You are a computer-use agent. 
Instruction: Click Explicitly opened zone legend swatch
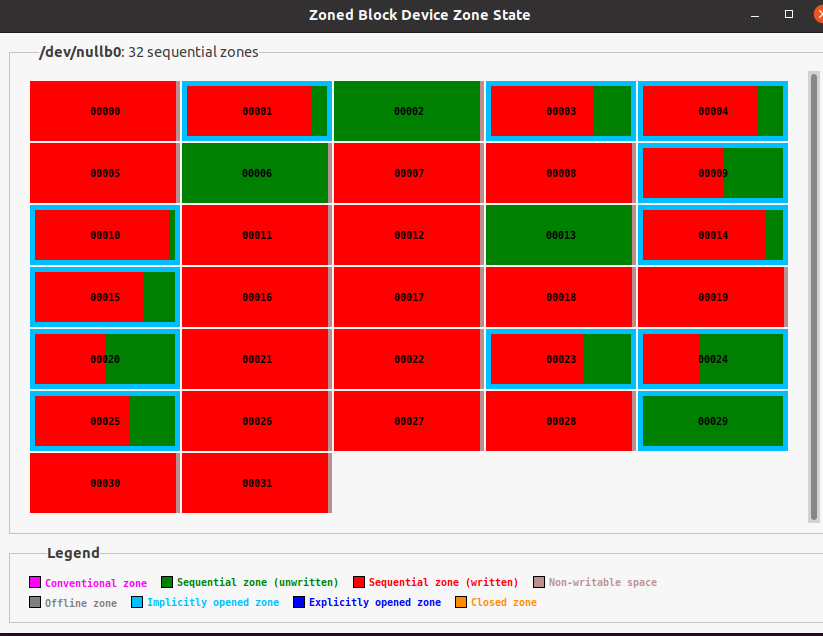[x=299, y=602]
